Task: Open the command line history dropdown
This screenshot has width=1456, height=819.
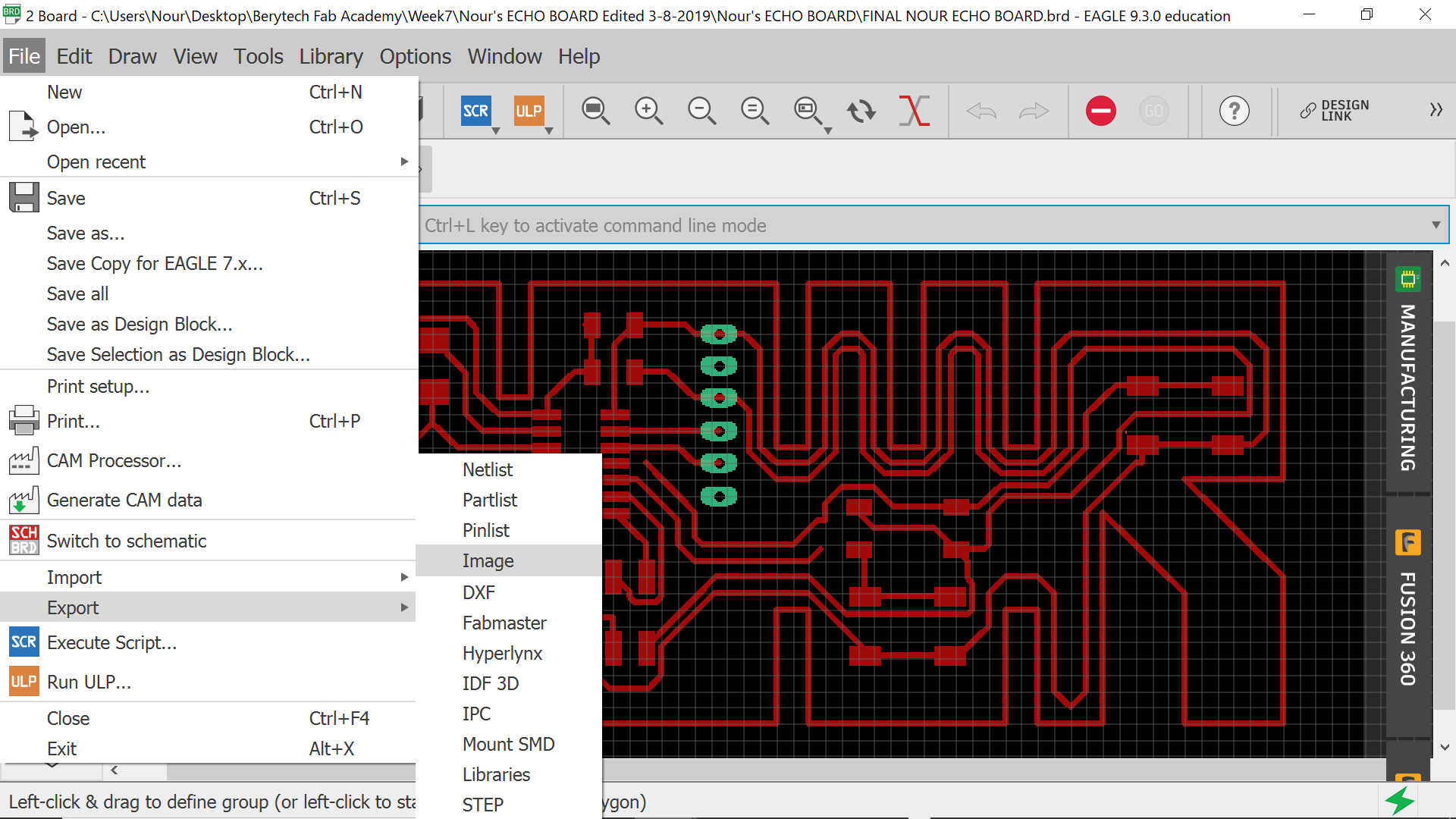Action: click(x=1436, y=225)
